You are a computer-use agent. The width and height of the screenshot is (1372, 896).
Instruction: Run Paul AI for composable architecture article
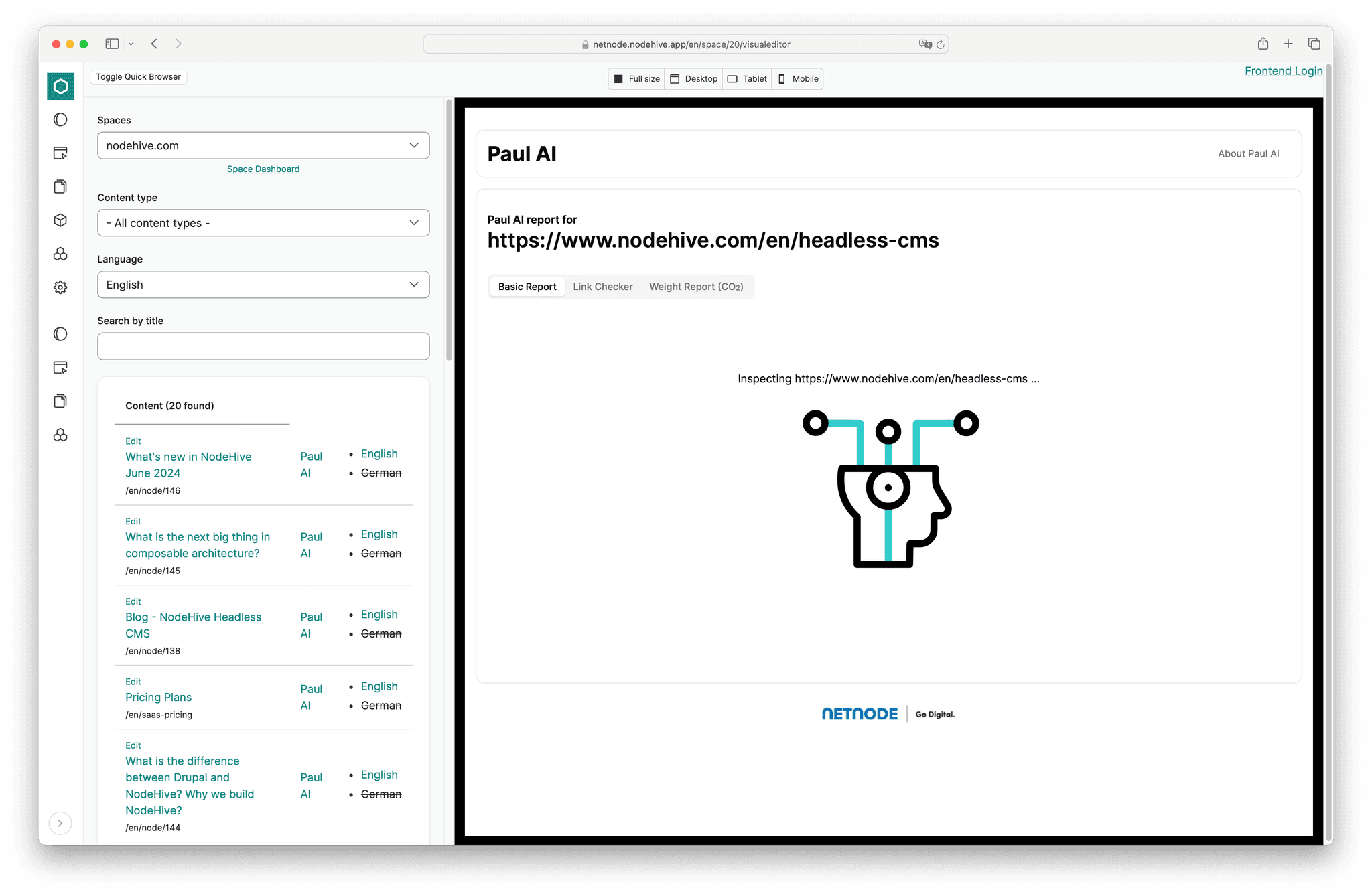(311, 545)
